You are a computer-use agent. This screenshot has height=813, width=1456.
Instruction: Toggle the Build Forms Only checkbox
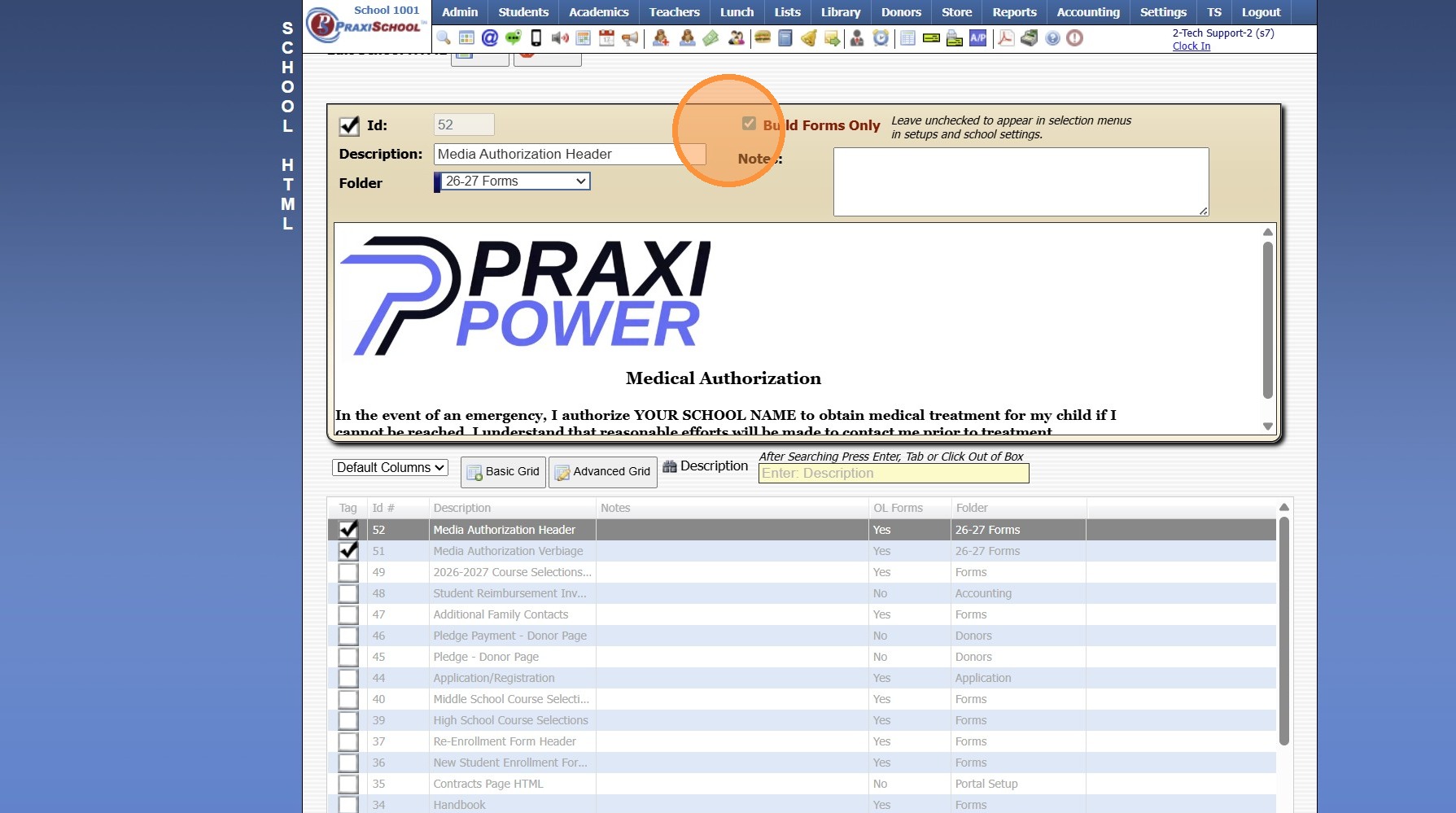click(749, 124)
